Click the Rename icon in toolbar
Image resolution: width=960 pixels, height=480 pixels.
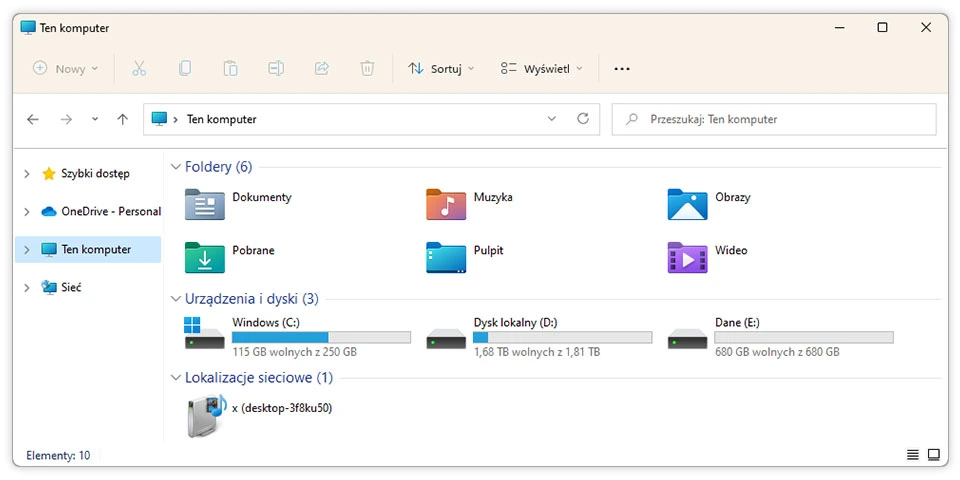(x=276, y=68)
